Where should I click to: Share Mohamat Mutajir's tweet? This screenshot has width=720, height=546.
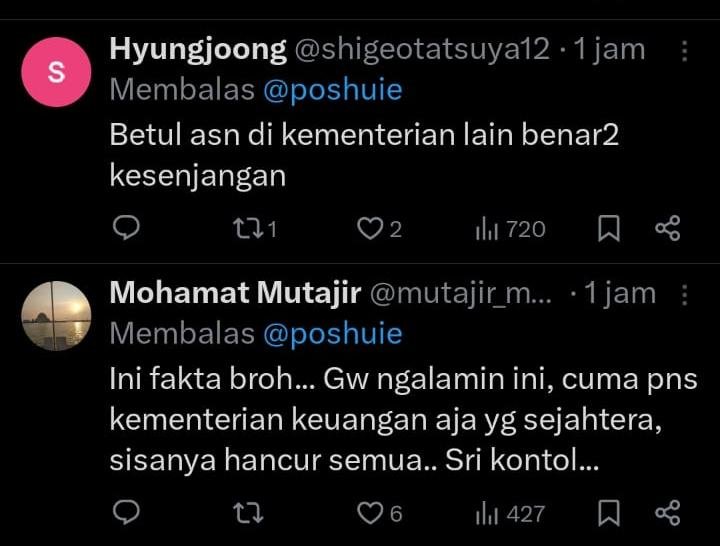tap(667, 514)
